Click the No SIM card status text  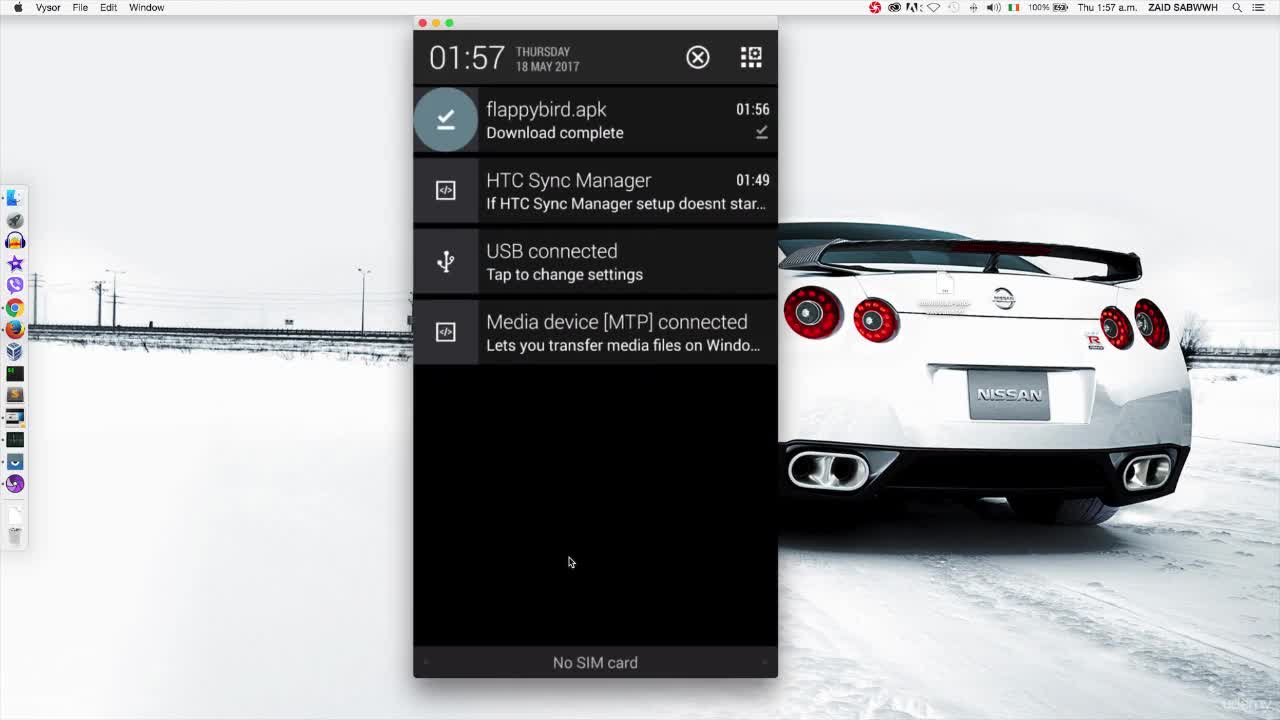pyautogui.click(x=595, y=662)
